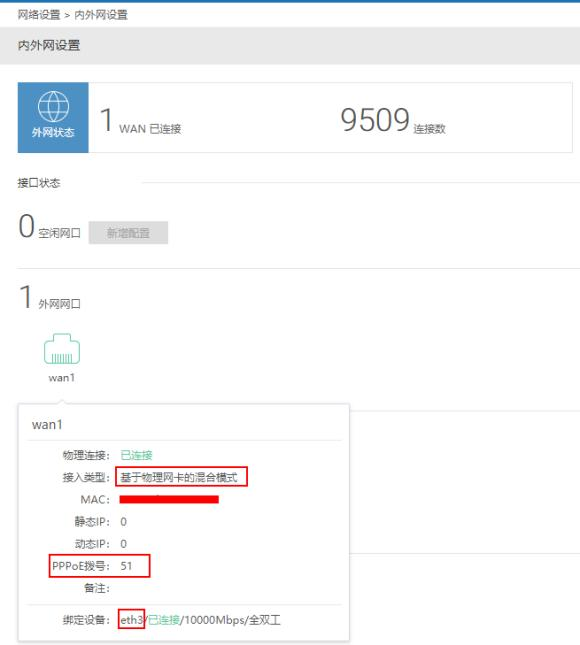Image resolution: width=580 pixels, height=645 pixels.
Task: Click the 外网状态 globe icon tile
Action: pyautogui.click(x=53, y=117)
